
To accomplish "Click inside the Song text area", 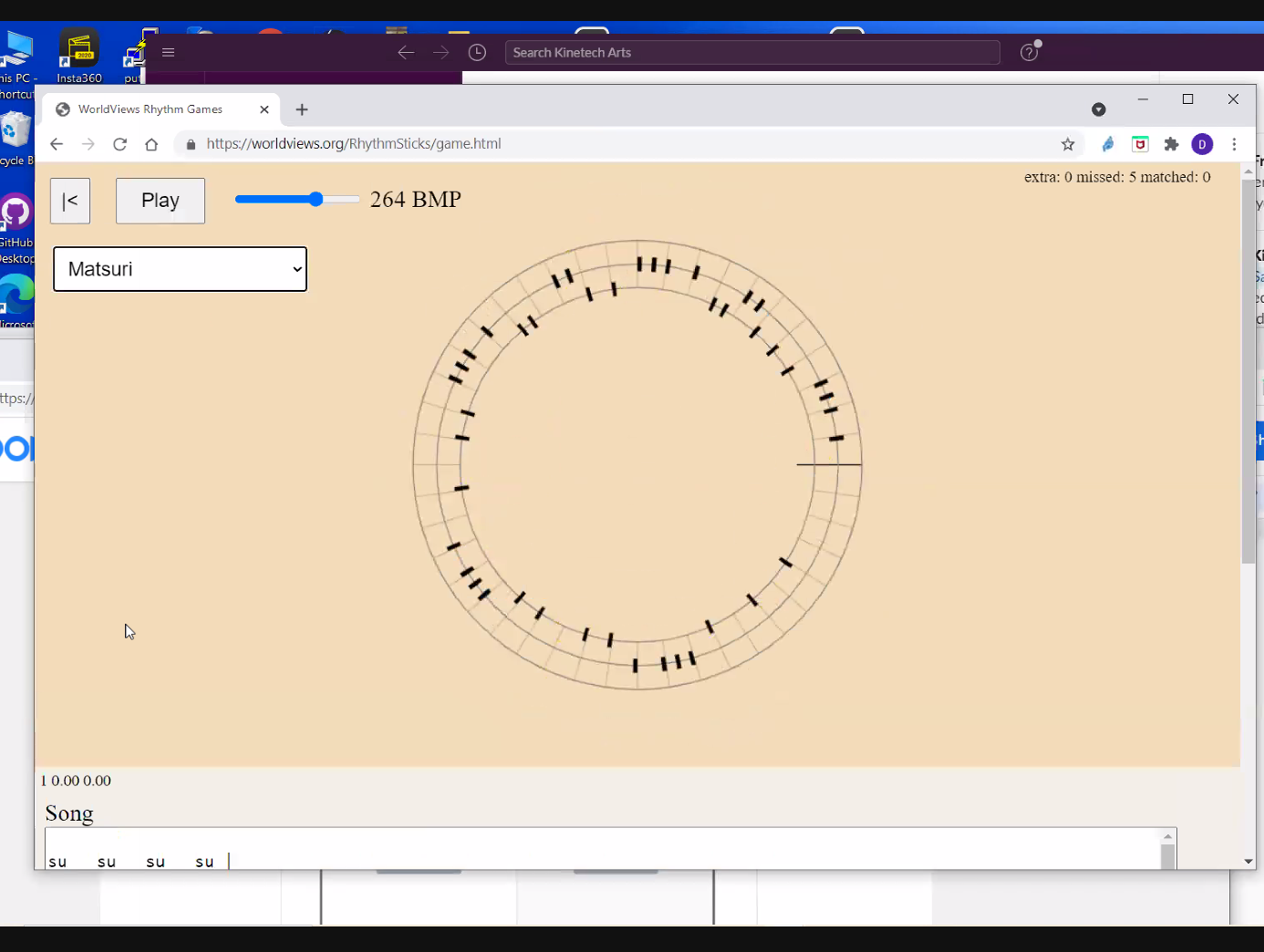I will pyautogui.click(x=602, y=849).
